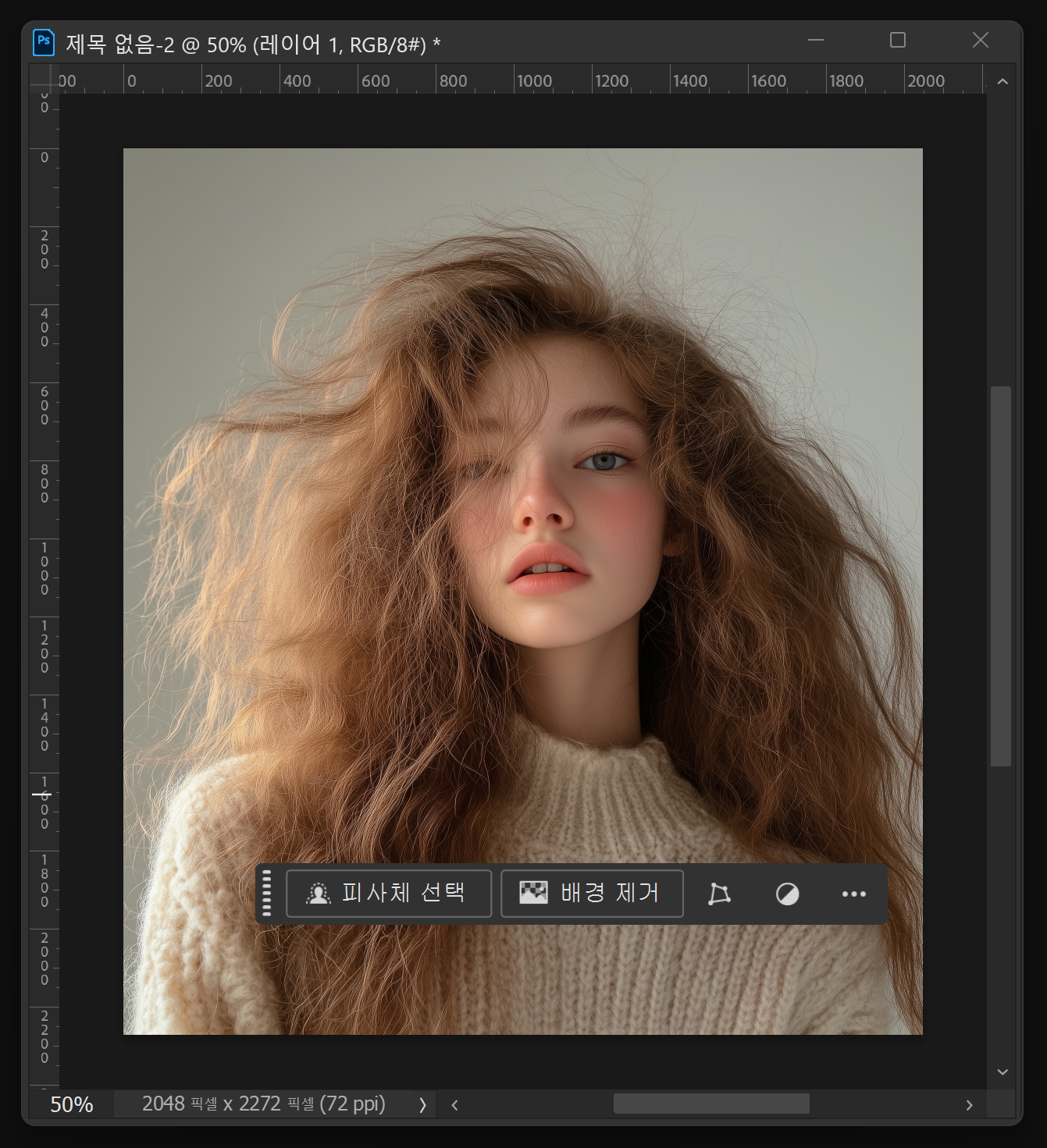Click the horizontal scrollbar thumb
Viewport: 1047px width, 1148px height.
click(711, 1104)
